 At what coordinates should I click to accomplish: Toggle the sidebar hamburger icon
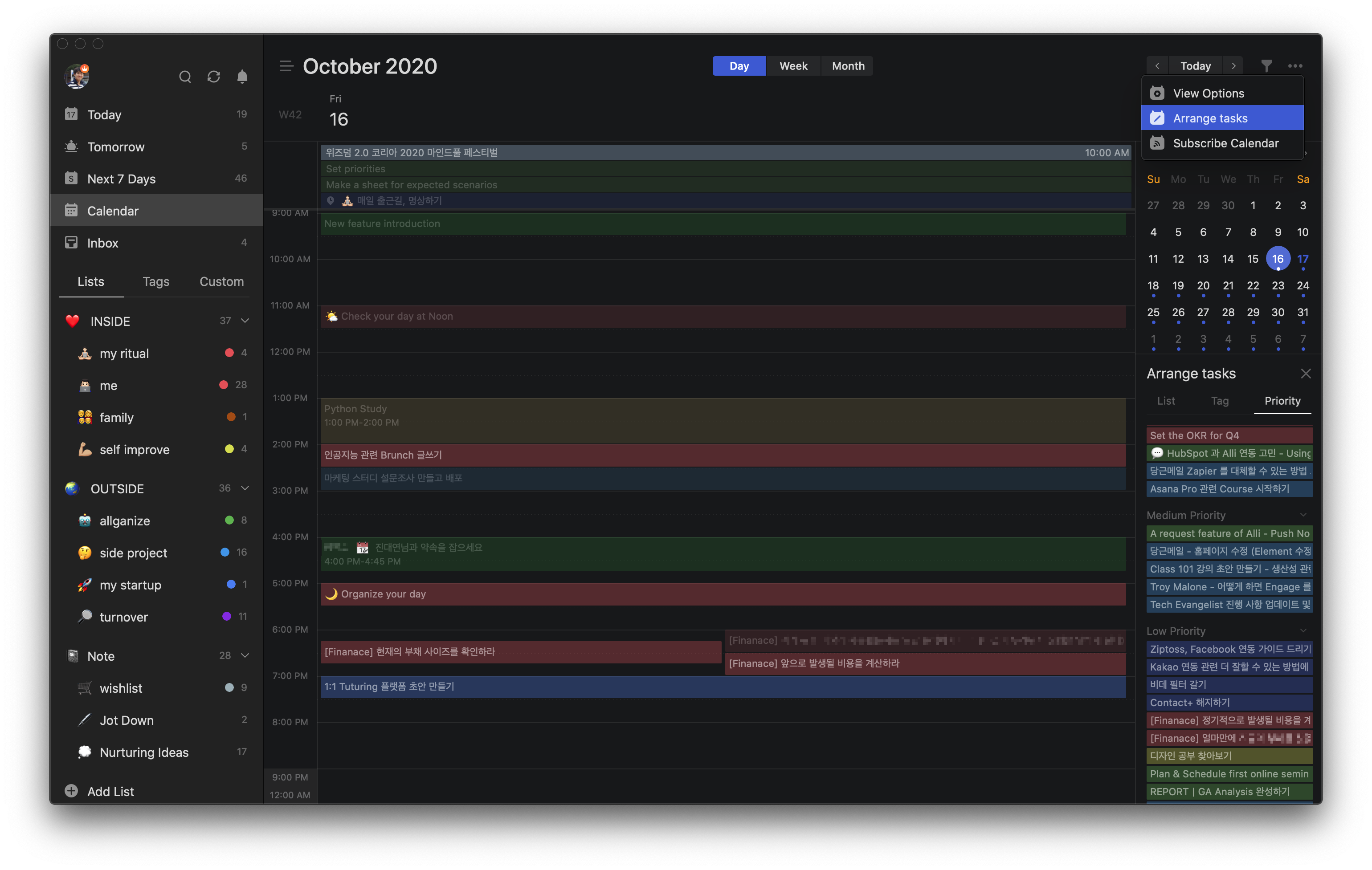pyautogui.click(x=286, y=66)
